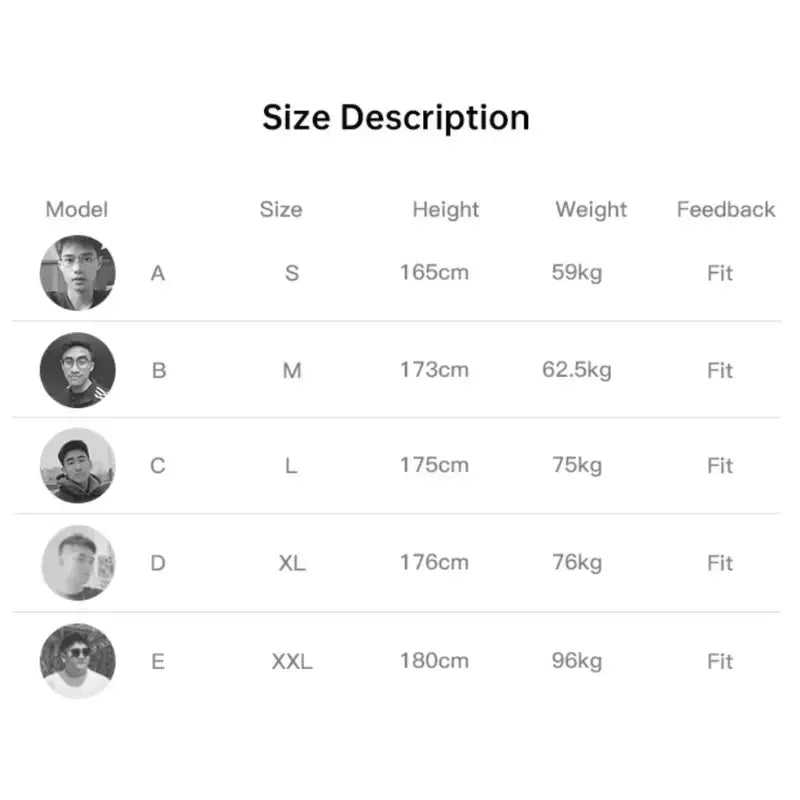Select the XL size entry
Viewport: 800px width, 800px height.
292,563
